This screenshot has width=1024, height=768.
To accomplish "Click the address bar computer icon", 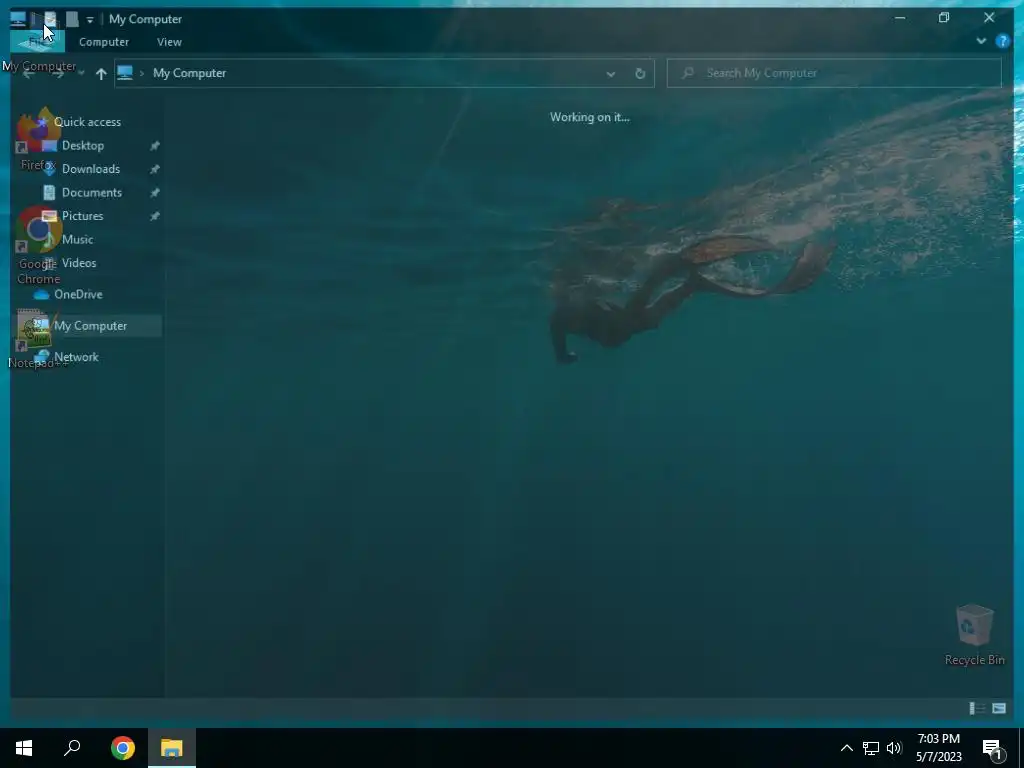I will (x=125, y=72).
